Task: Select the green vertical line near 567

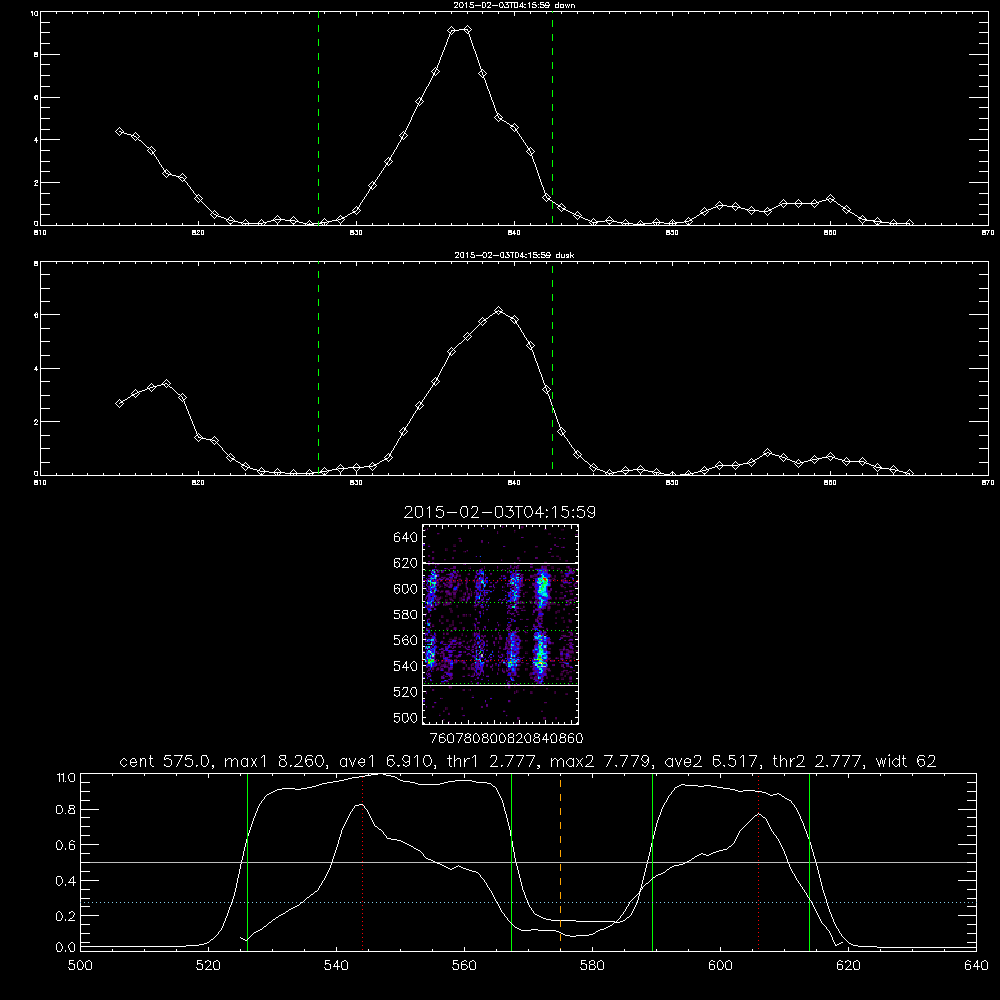Action: (511, 862)
